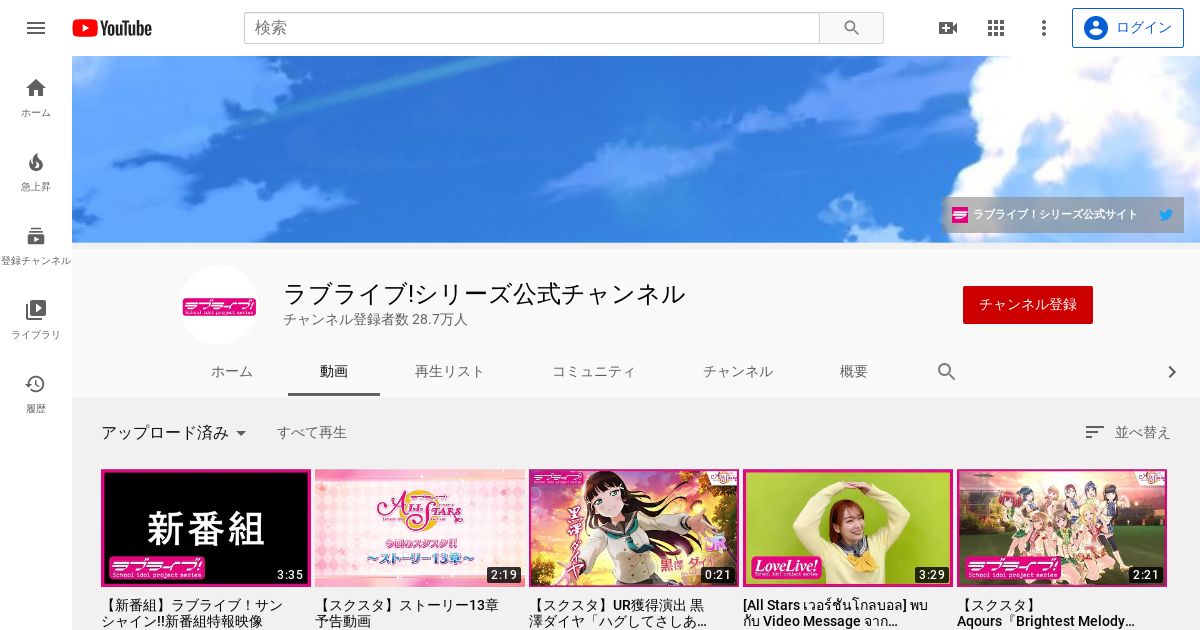
Task: Select ホーム in the left sidebar
Action: pos(36,98)
